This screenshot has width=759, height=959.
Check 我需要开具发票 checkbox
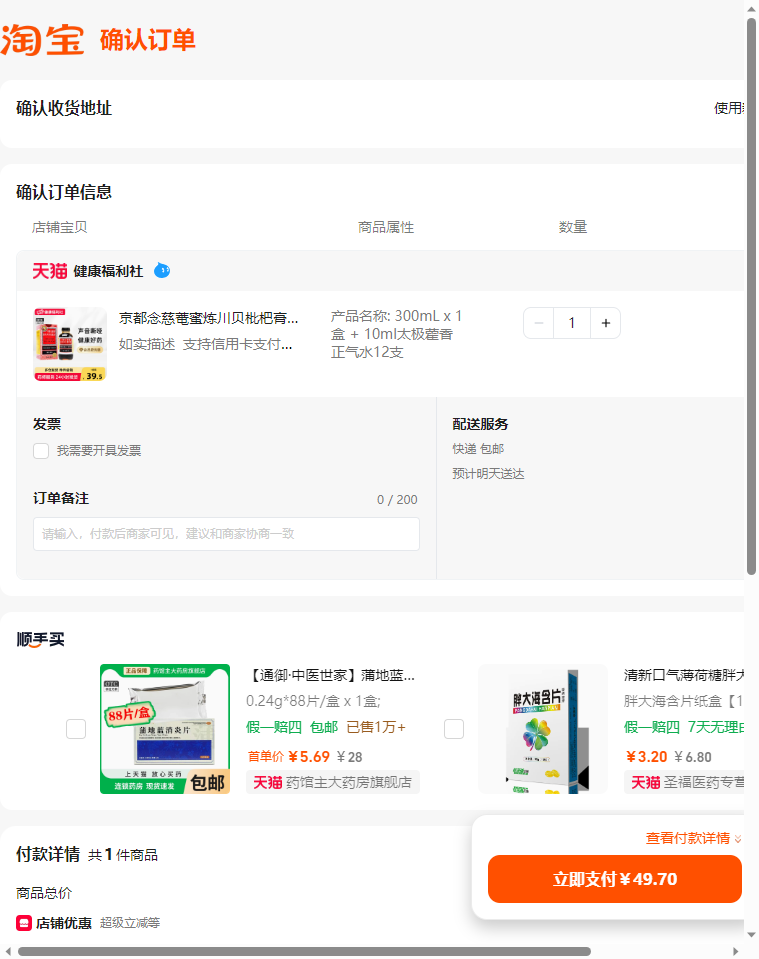pyautogui.click(x=41, y=451)
